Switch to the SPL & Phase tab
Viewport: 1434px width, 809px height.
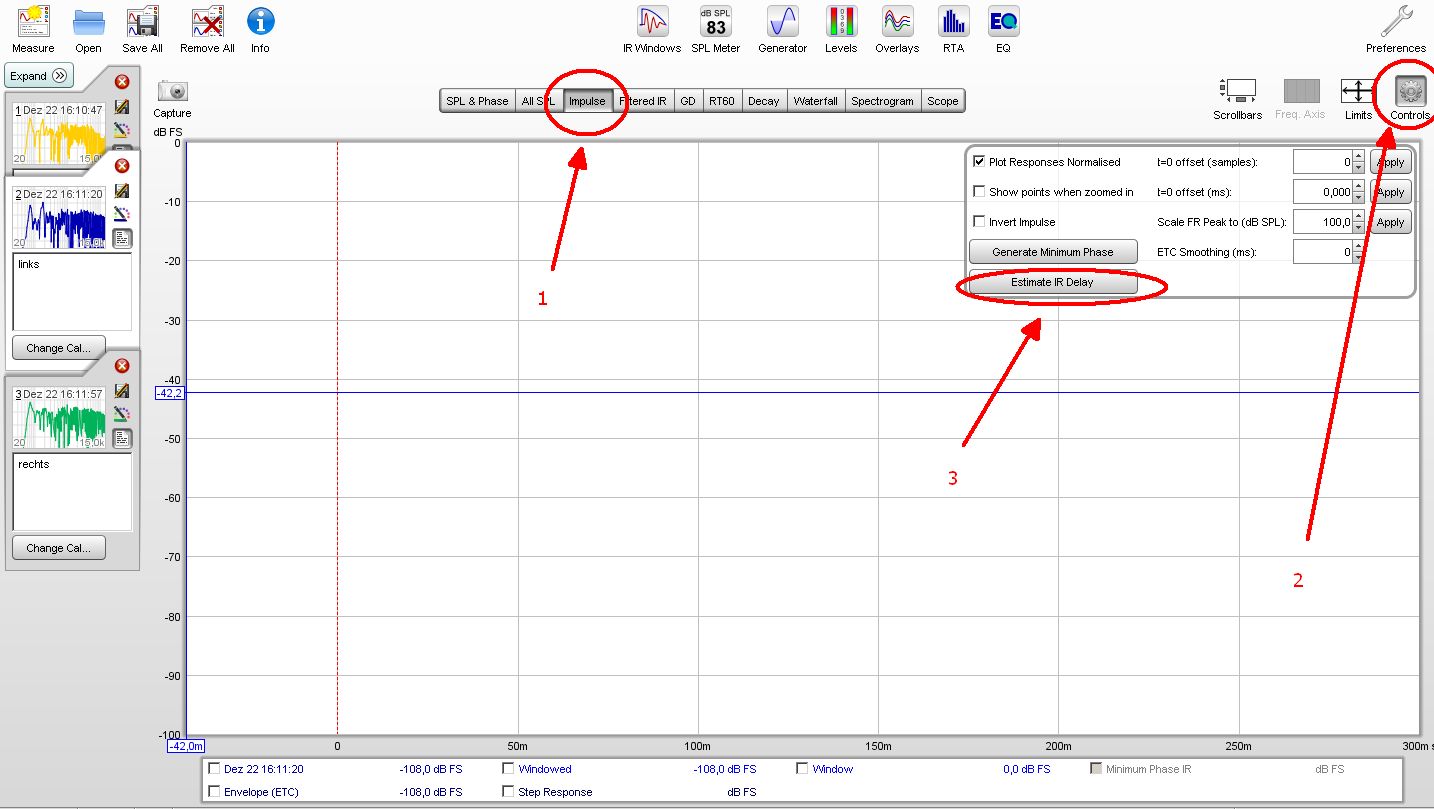point(477,101)
